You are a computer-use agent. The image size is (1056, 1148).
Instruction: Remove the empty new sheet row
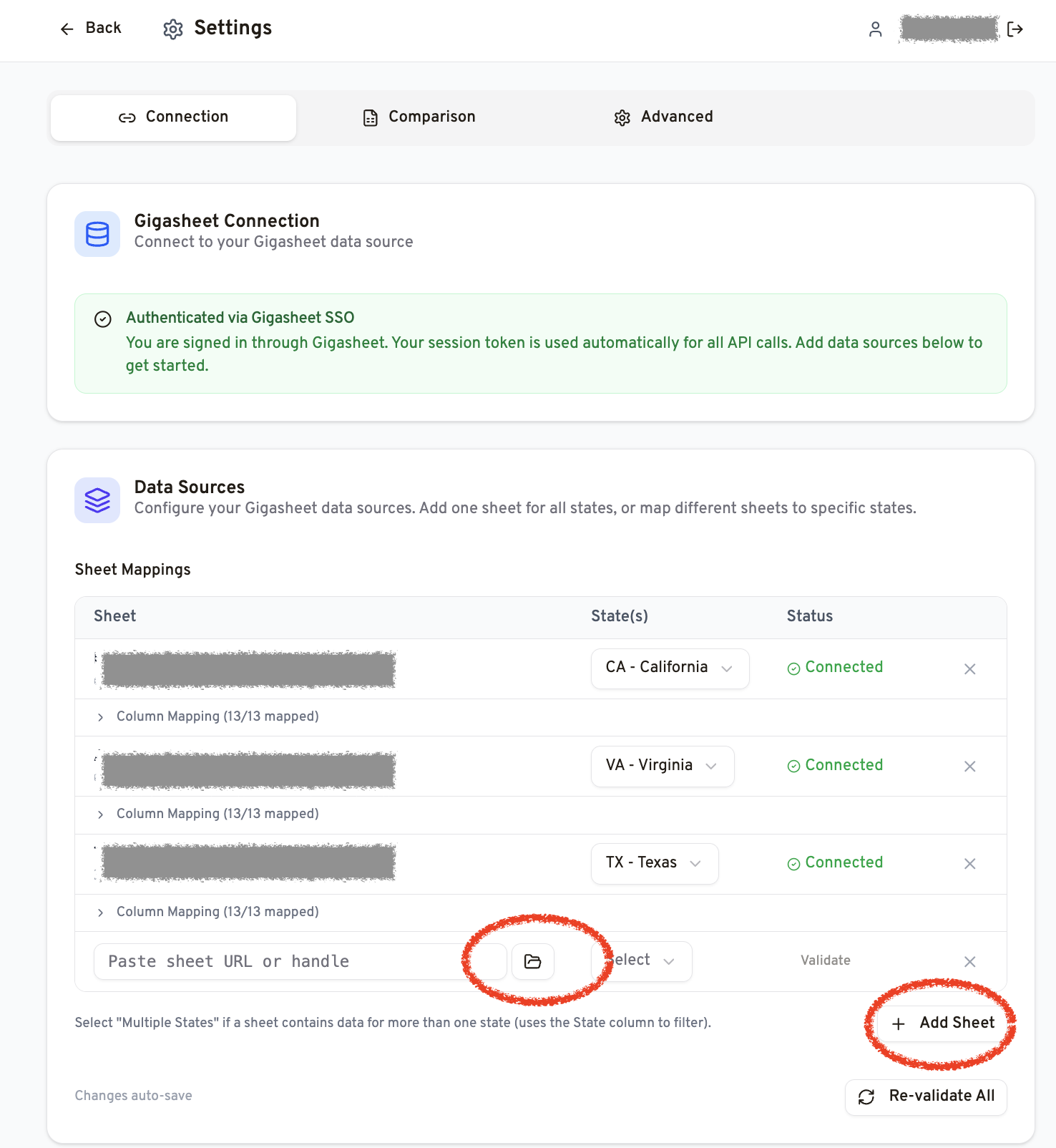(969, 962)
